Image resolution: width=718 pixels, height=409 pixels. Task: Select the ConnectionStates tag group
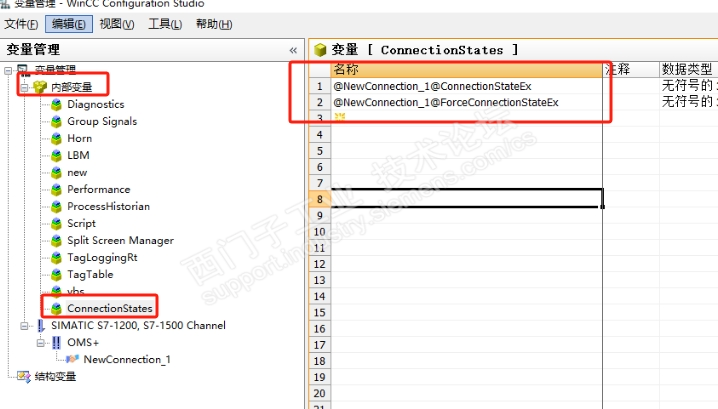pyautogui.click(x=109, y=308)
